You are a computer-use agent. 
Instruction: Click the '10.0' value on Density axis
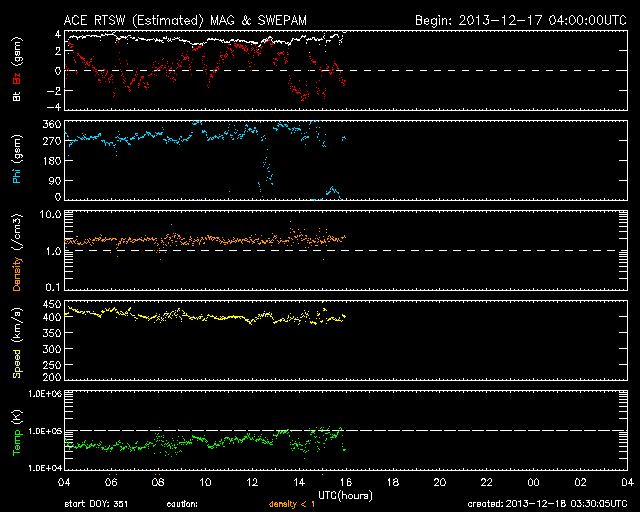(50, 214)
